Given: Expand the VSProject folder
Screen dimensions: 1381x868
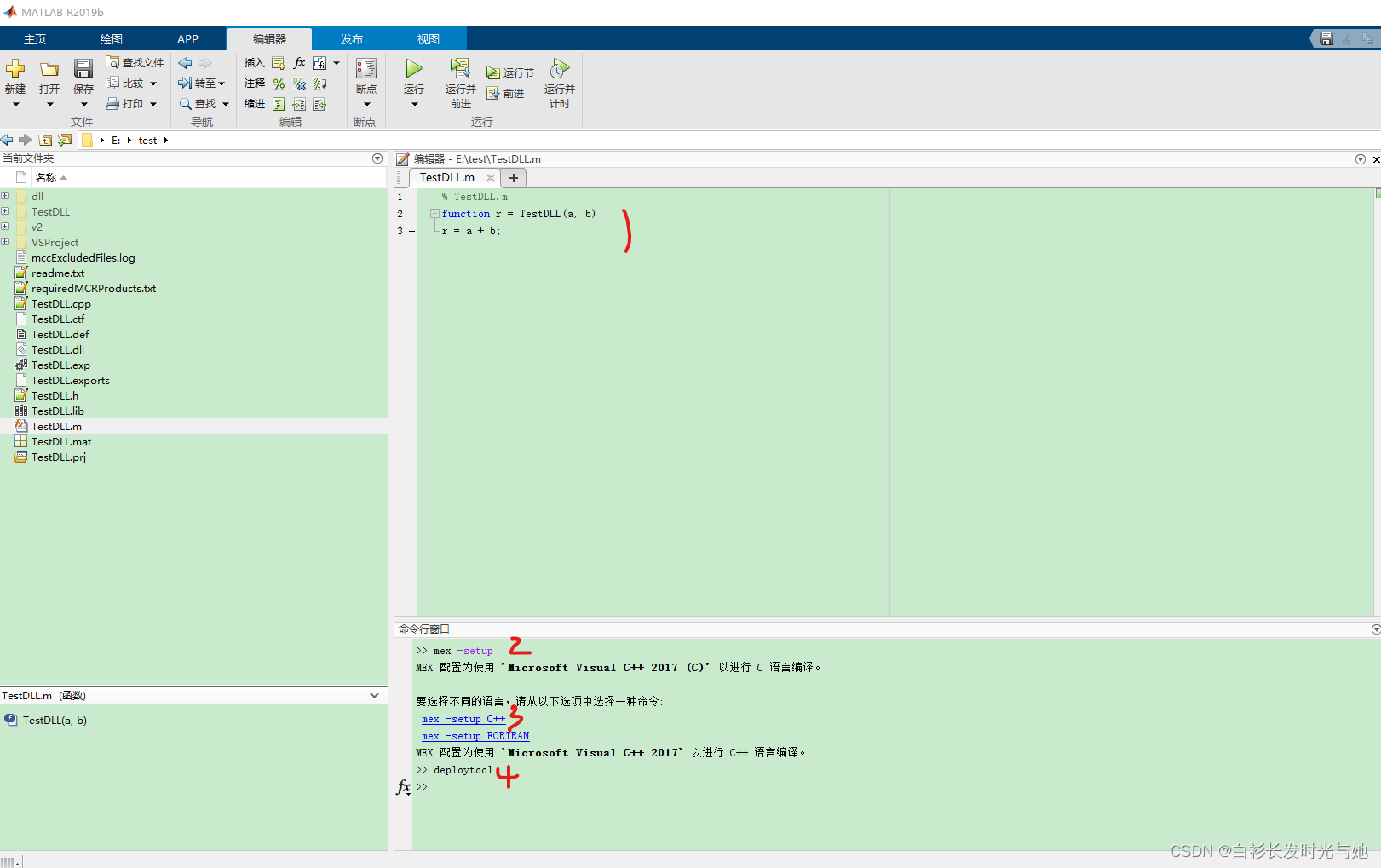Looking at the screenshot, I should point(5,242).
